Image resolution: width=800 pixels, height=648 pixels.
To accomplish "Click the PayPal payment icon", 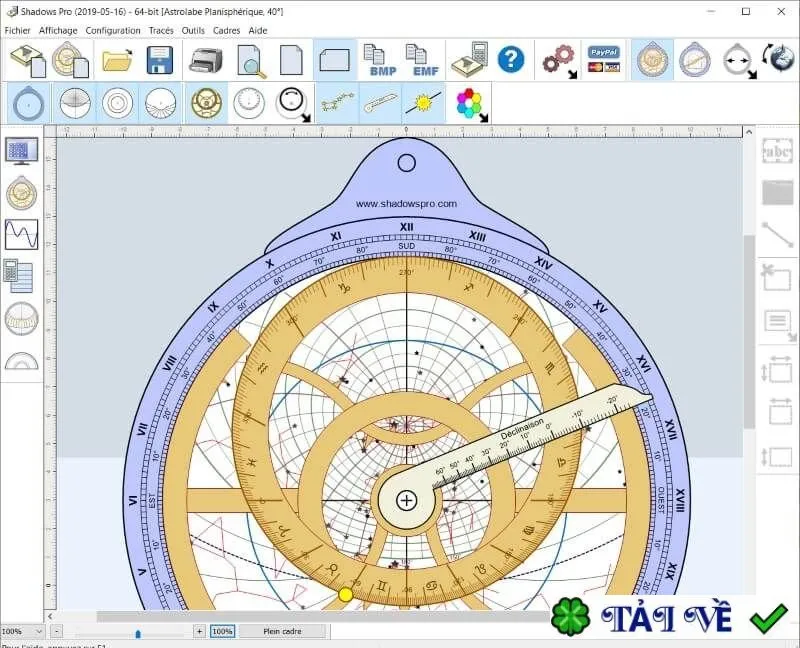I will click(x=604, y=60).
